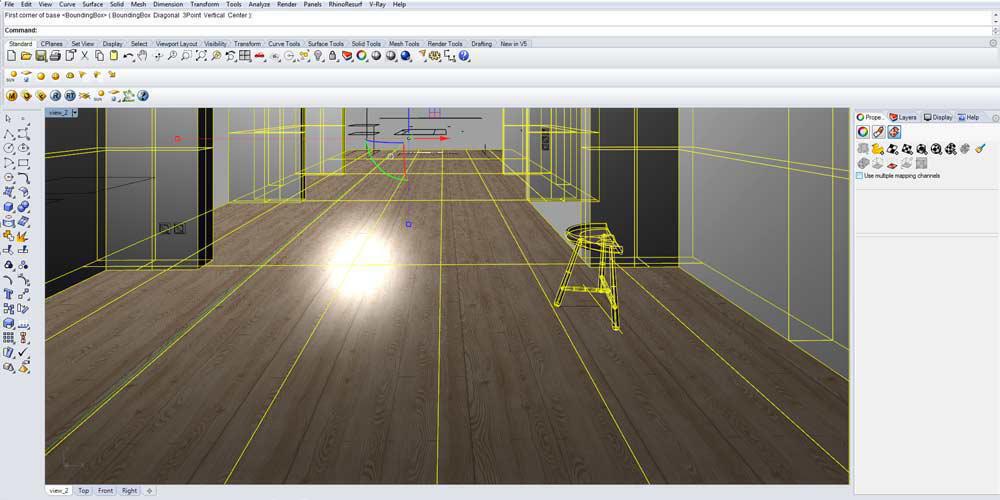Switch to the Top viewport tab

pyautogui.click(x=84, y=490)
